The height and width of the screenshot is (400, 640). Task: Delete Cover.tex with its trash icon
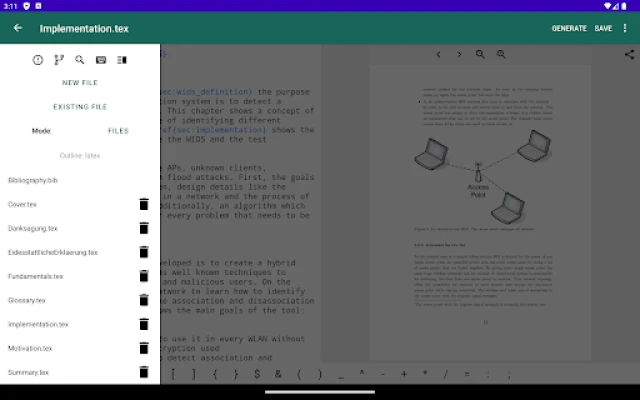[x=143, y=204]
